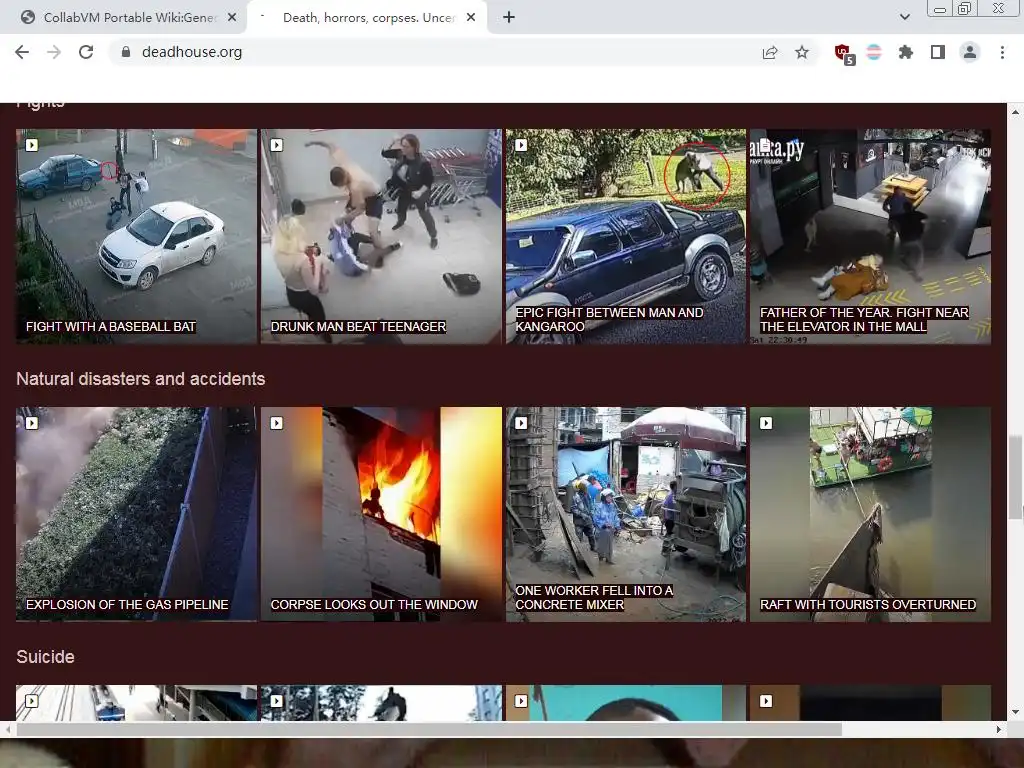Click play icon on Drunk Man Beat Teenager
Viewport: 1024px width, 768px height.
point(276,145)
